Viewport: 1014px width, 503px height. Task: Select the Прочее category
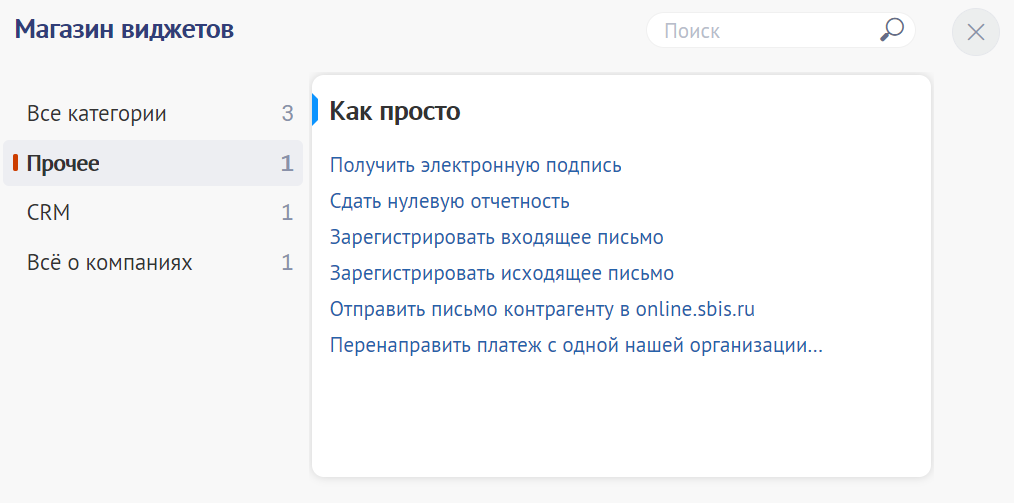point(153,163)
